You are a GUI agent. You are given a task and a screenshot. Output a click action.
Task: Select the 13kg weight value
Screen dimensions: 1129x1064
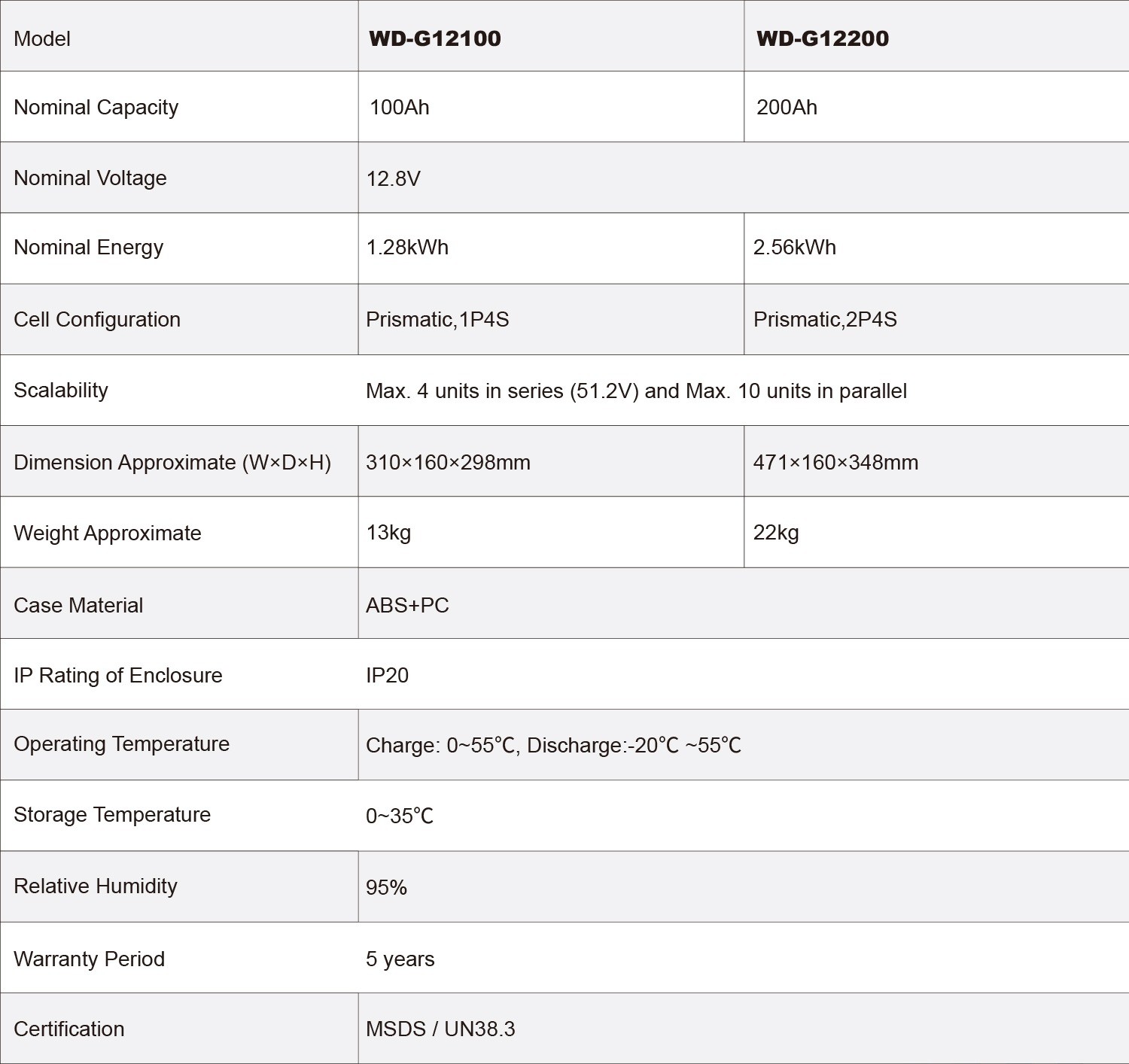[388, 533]
